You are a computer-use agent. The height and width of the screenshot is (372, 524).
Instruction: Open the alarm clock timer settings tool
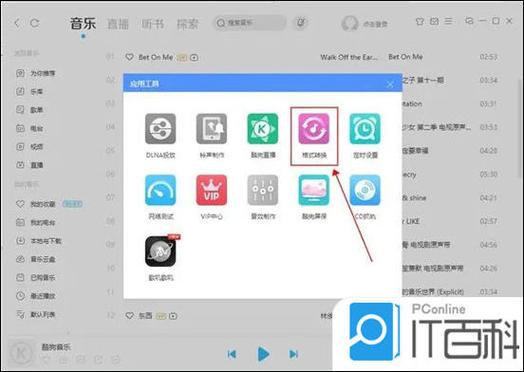click(x=365, y=129)
